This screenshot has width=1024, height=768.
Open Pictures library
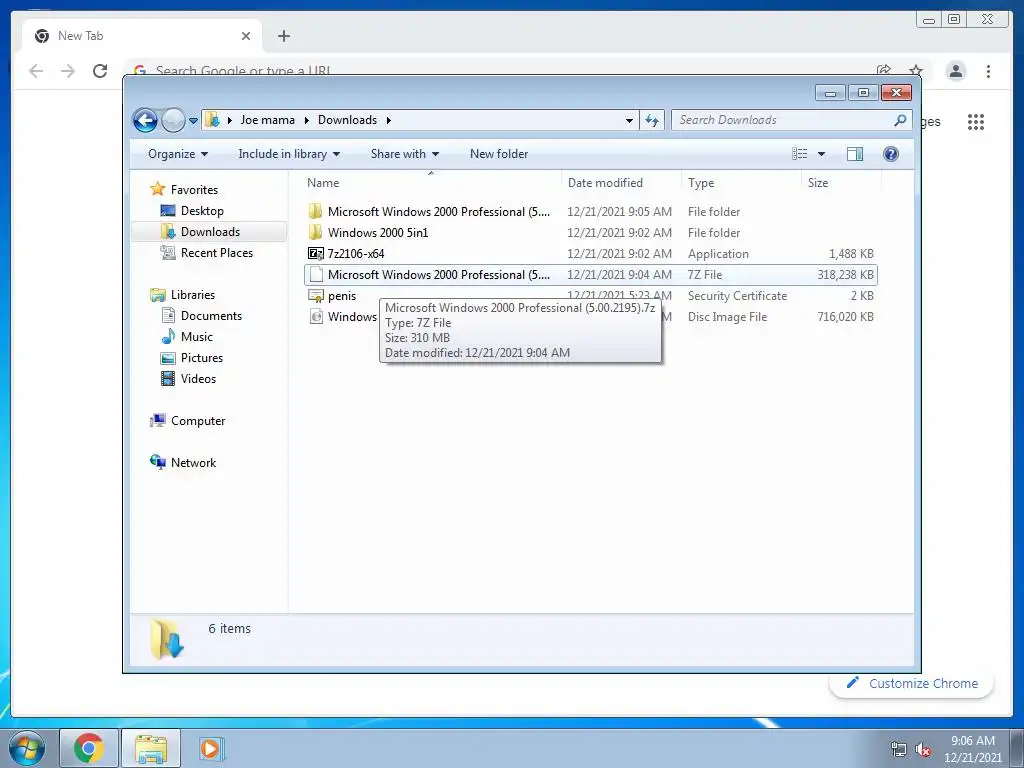(x=202, y=358)
